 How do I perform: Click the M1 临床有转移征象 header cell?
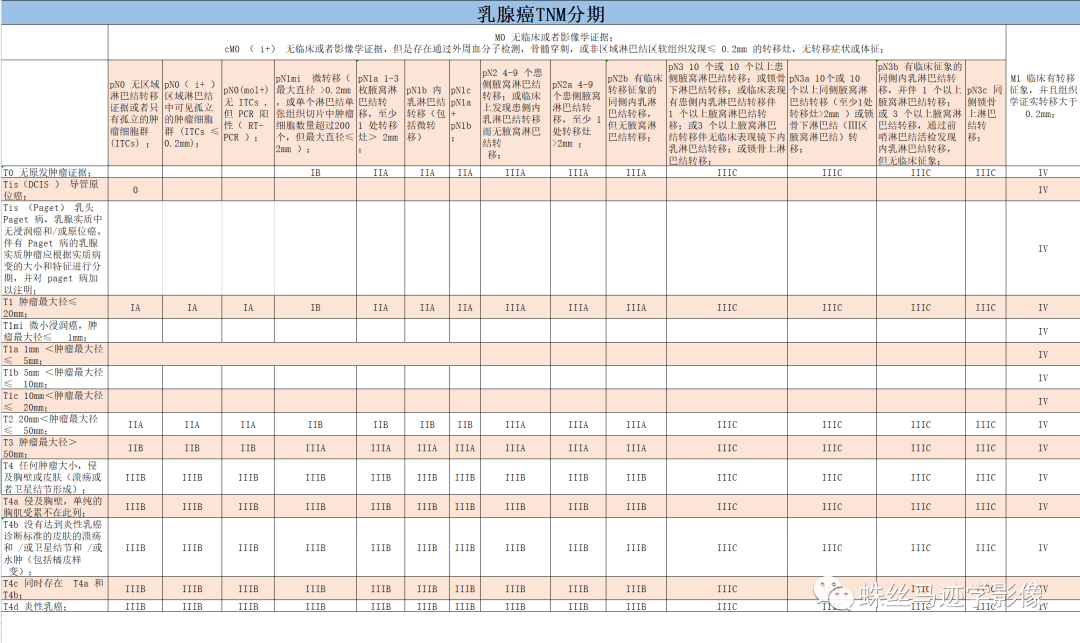[x=1043, y=96]
